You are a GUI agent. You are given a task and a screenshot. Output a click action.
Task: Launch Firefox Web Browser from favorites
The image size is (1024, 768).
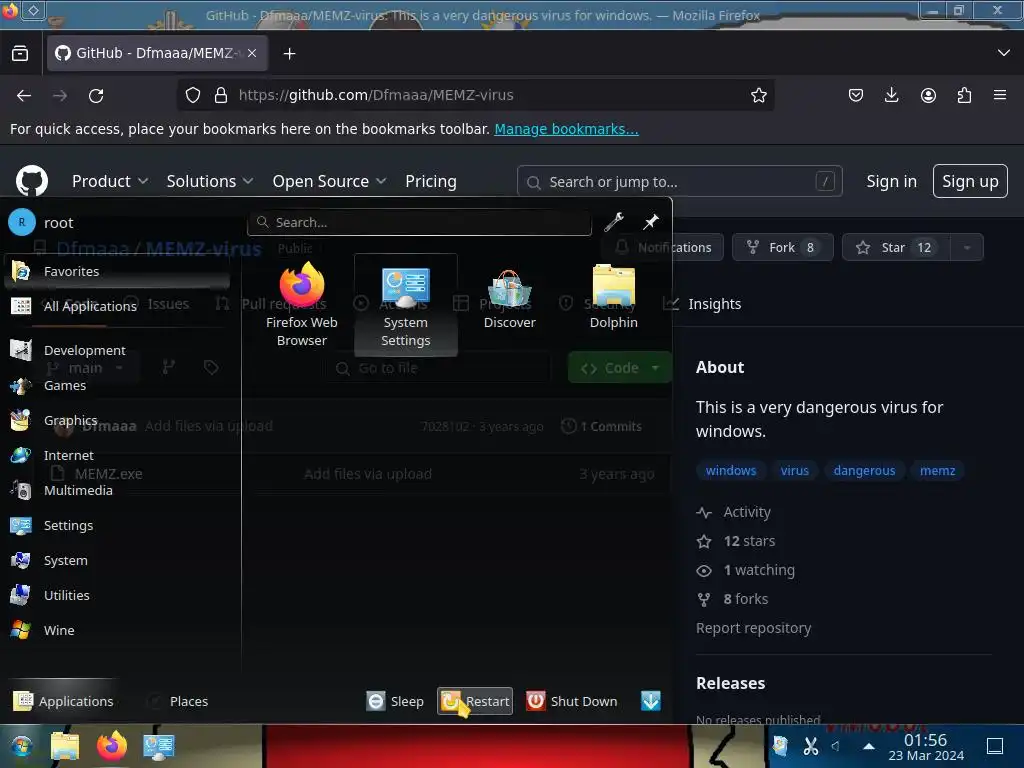click(301, 304)
